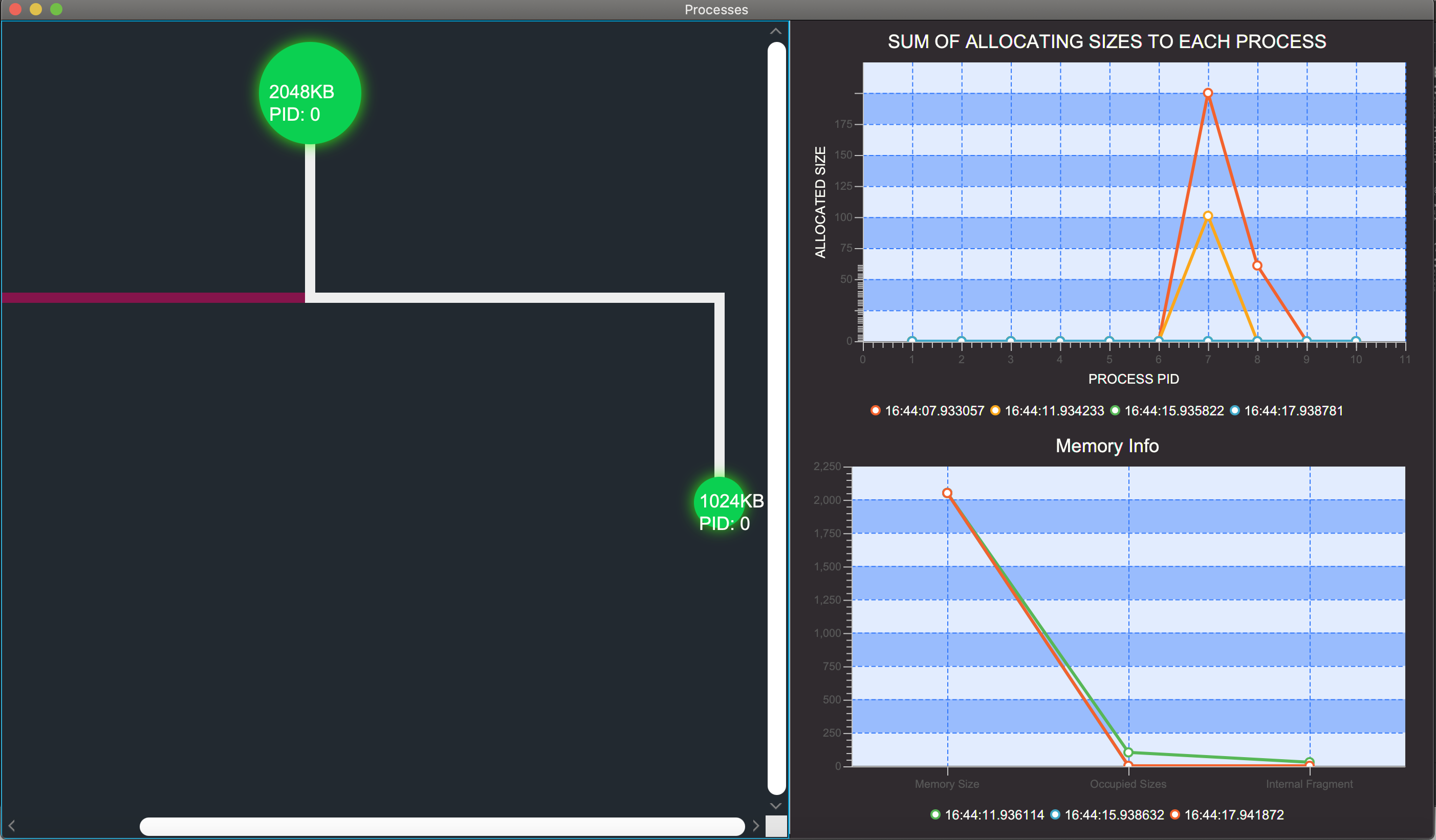The height and width of the screenshot is (840, 1436).
Task: Click orange legend marker for 16:44:07.933057
Action: pyautogui.click(x=875, y=411)
